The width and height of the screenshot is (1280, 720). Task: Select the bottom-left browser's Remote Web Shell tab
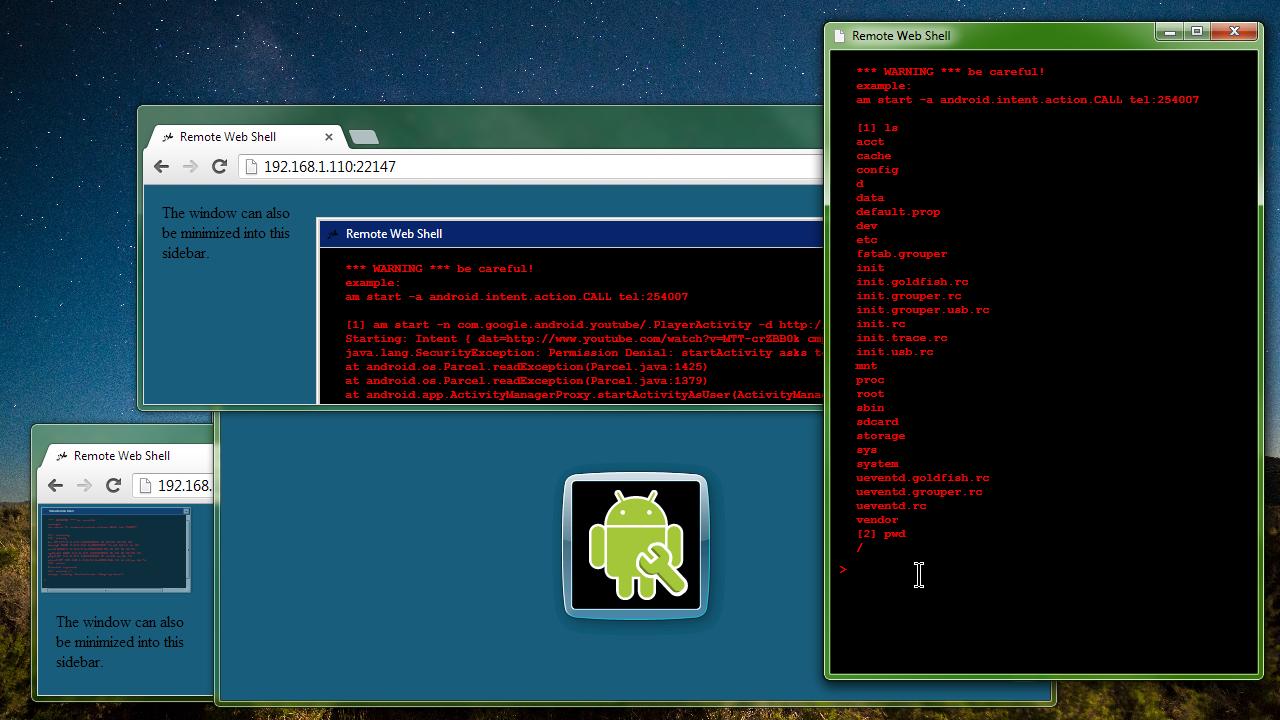pos(126,456)
